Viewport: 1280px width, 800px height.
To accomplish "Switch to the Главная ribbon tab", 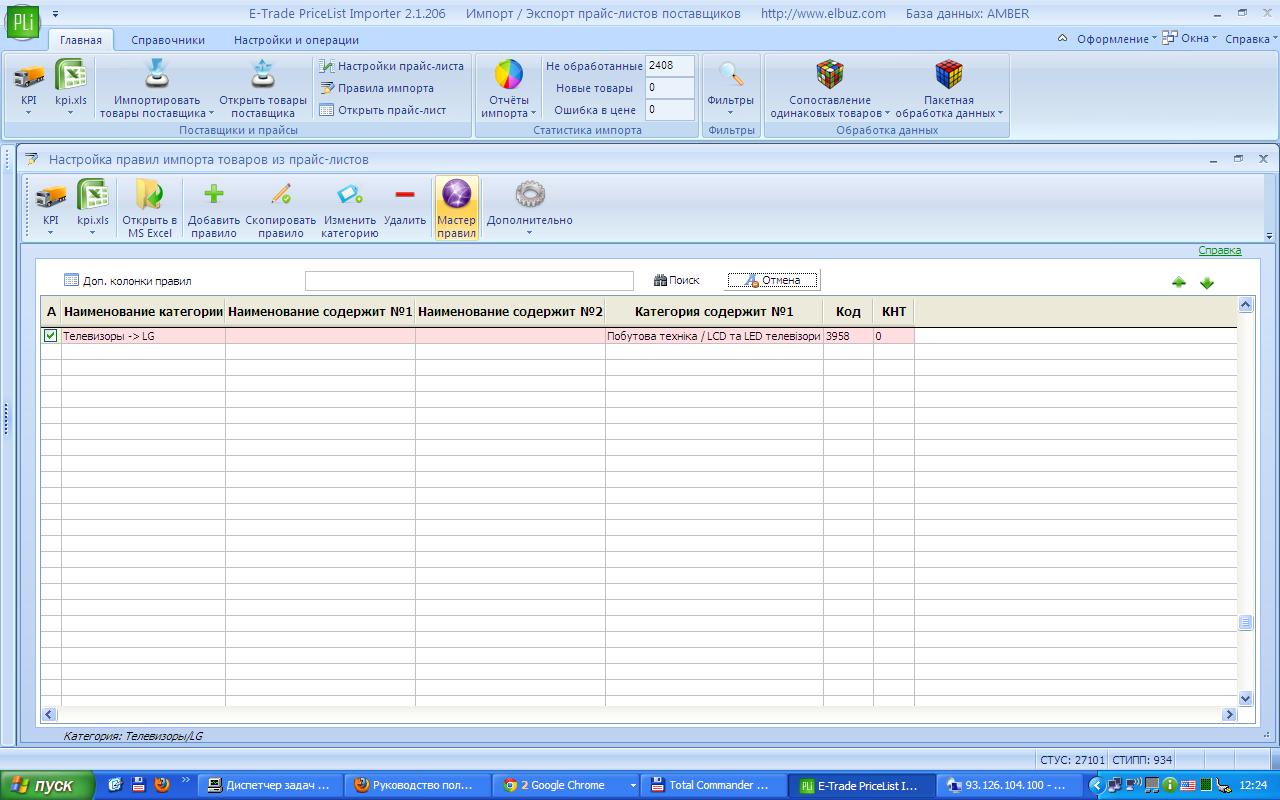I will coord(81,40).
